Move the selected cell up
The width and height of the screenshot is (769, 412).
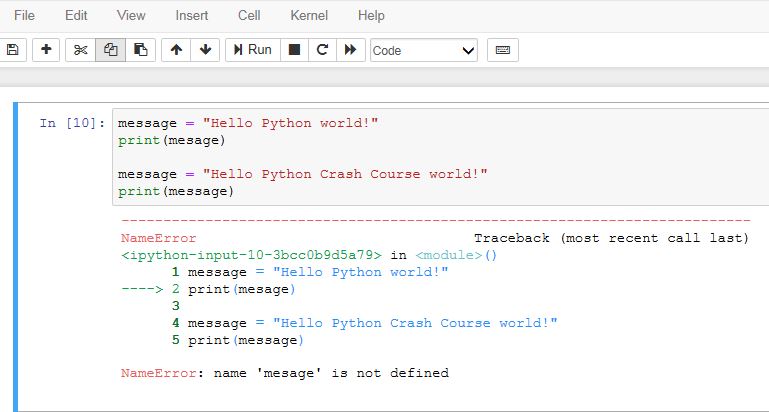tap(176, 50)
